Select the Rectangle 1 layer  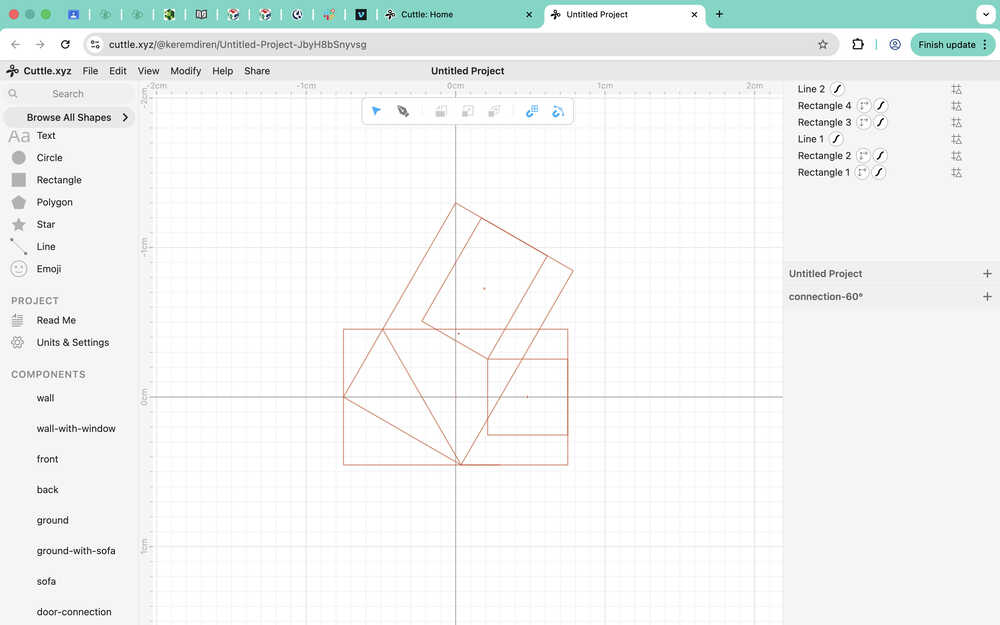[823, 172]
